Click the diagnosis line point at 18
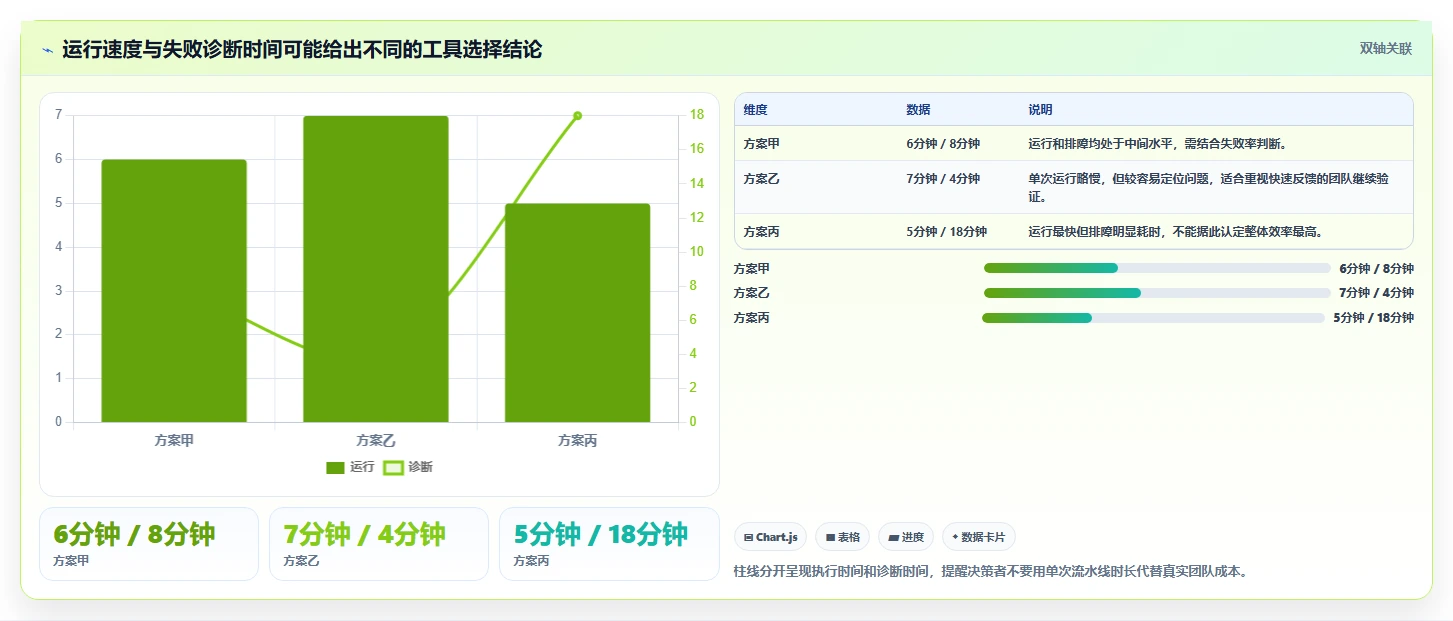This screenshot has height=621, width=1453. click(578, 116)
